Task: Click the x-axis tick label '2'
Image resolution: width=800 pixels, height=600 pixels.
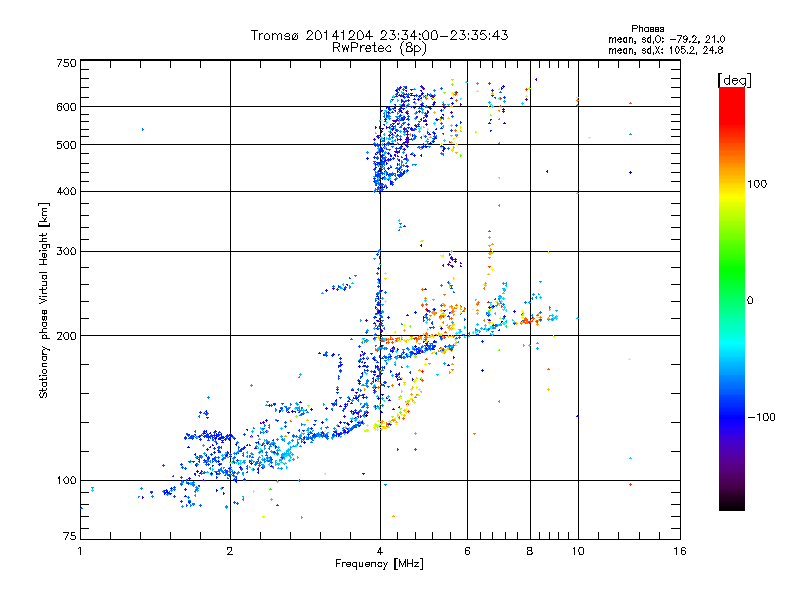Action: pos(230,551)
